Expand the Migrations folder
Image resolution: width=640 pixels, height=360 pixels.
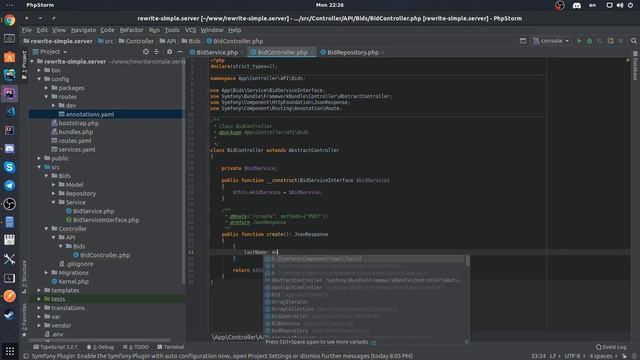pyautogui.click(x=47, y=273)
